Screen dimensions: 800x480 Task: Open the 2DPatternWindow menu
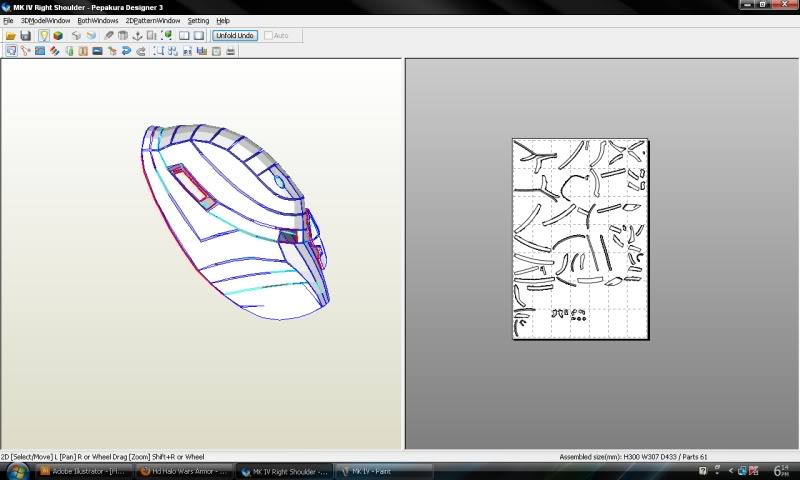(153, 20)
